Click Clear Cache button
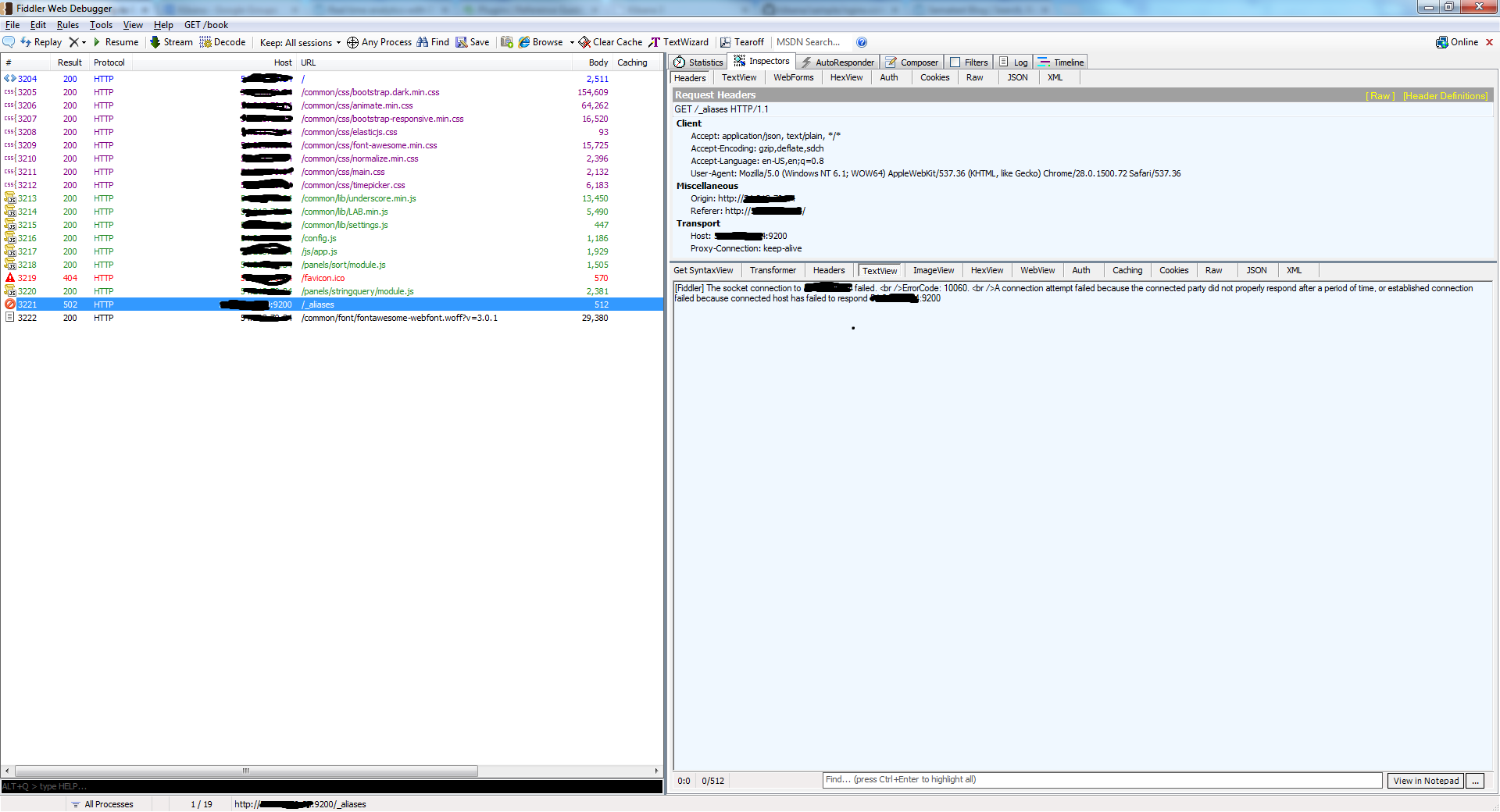 610,42
